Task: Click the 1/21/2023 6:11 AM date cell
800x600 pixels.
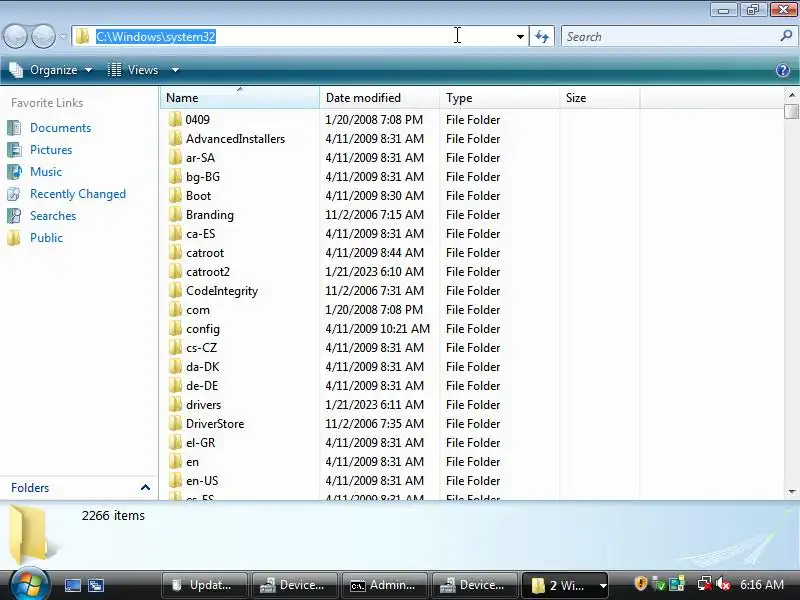Action: tap(374, 405)
